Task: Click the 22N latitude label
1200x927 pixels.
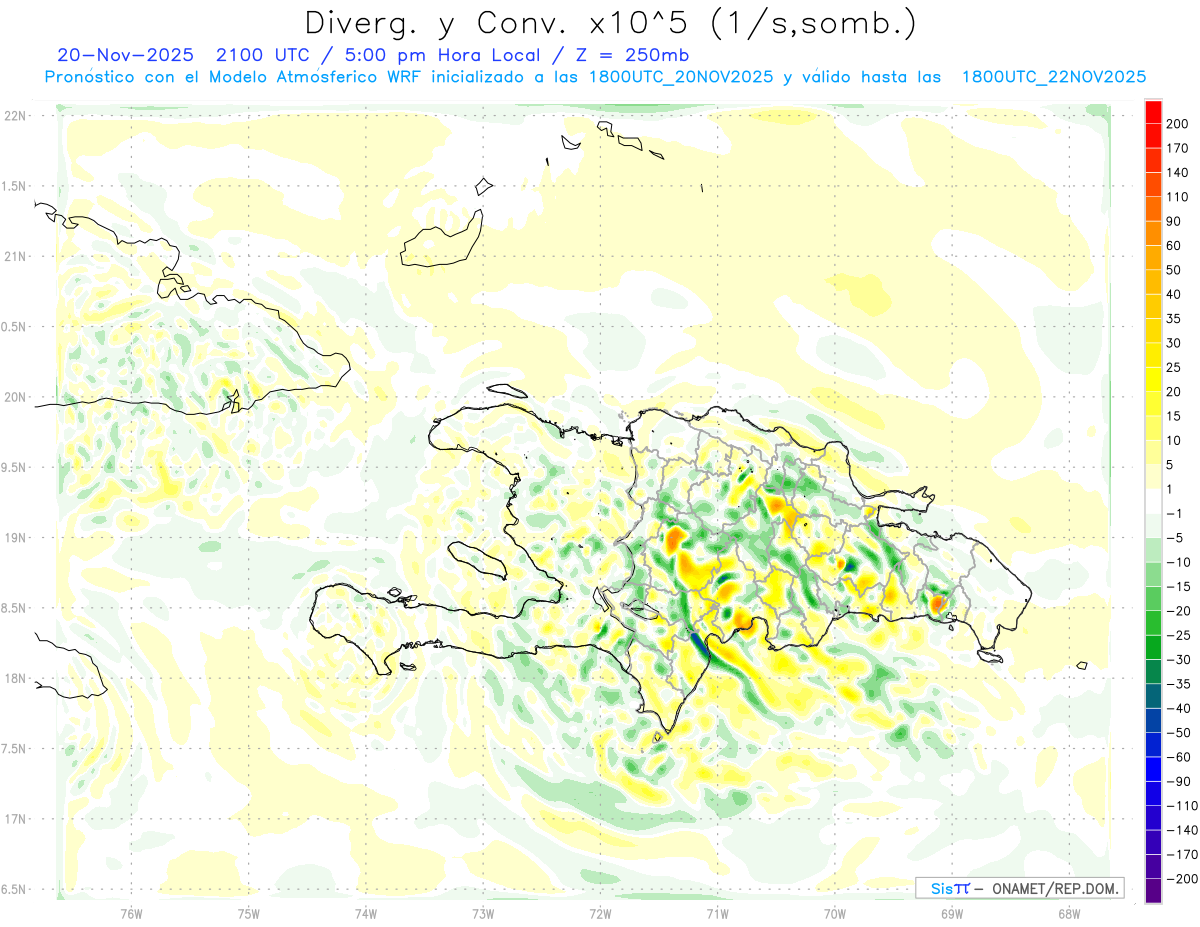Action: click(x=14, y=116)
